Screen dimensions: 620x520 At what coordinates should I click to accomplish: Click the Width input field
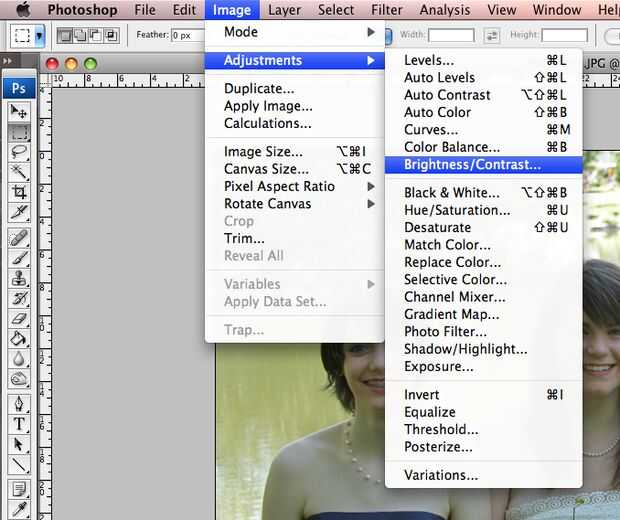(x=451, y=36)
